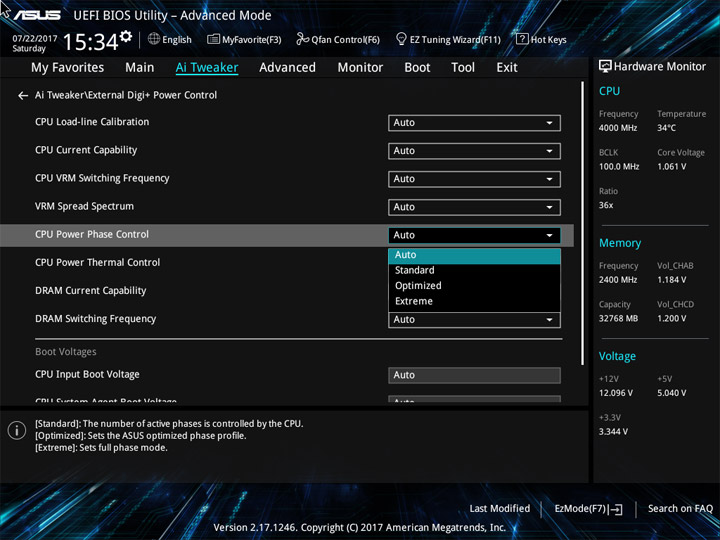Expand CPU Current Capability dropdown
Screen dimensions: 720x540
tap(474, 151)
